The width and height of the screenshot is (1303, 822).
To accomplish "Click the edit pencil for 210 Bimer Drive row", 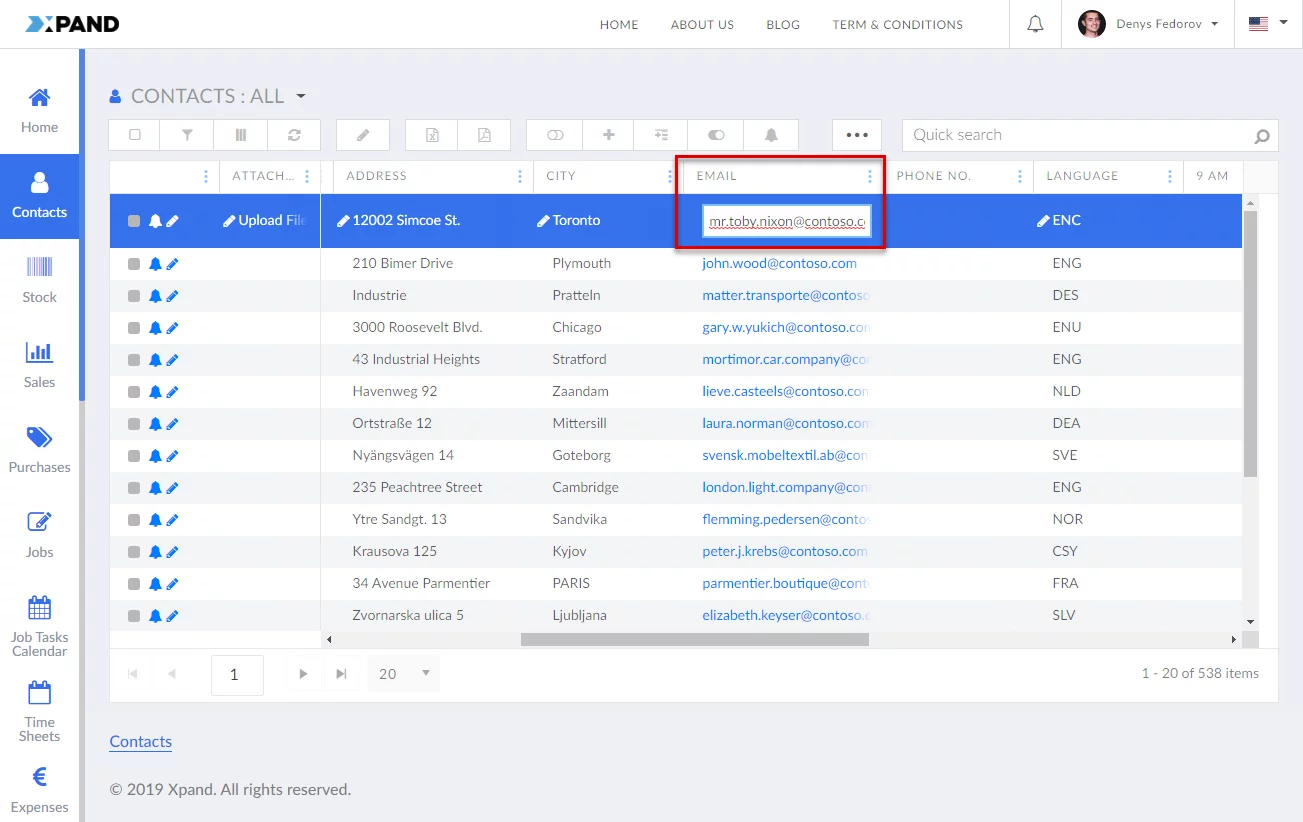I will tap(172, 264).
